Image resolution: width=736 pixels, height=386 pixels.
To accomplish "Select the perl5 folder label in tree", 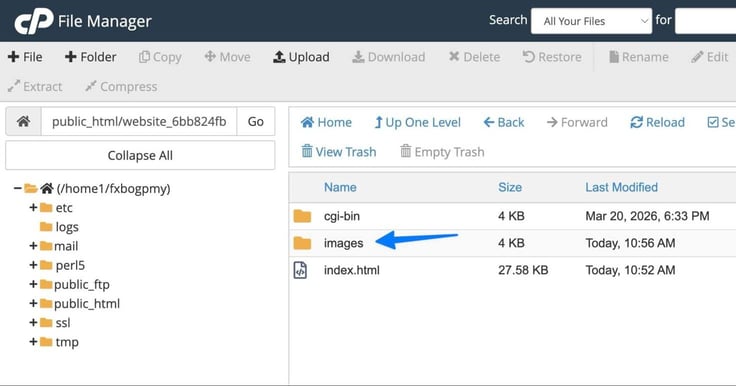I will point(70,265).
